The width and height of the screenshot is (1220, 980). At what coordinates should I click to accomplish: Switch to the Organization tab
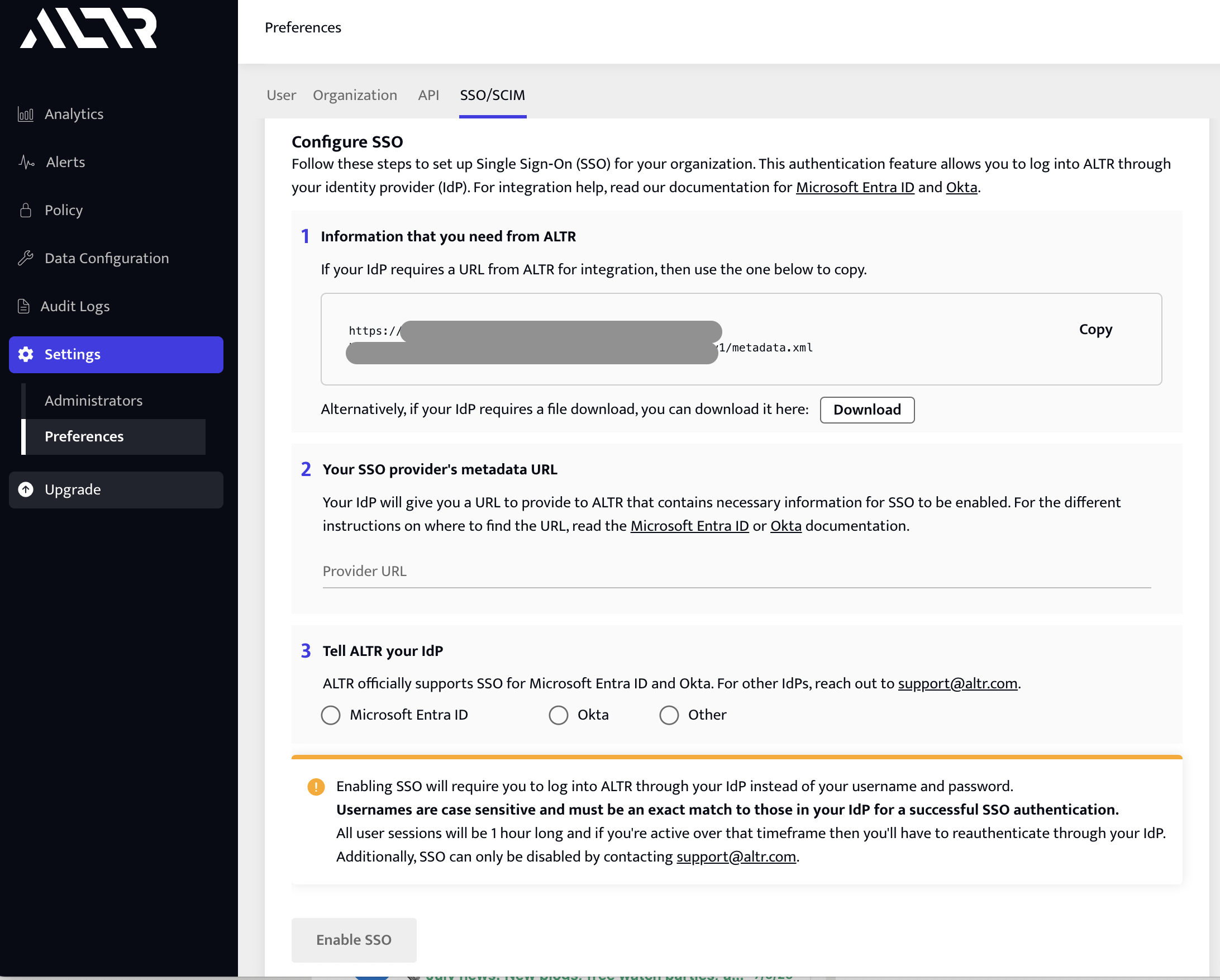(x=355, y=95)
